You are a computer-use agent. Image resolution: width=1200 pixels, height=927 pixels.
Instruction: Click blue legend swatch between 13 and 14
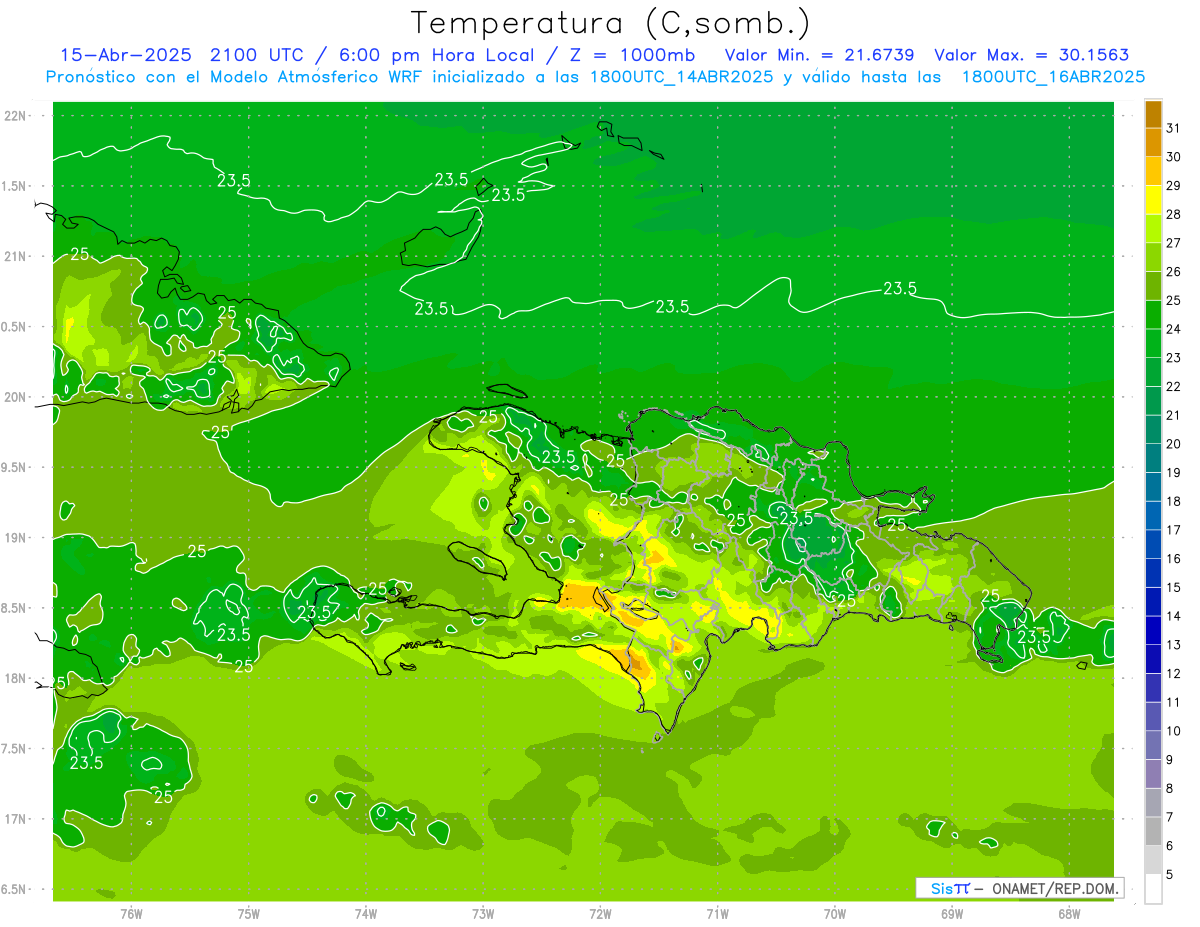1153,630
